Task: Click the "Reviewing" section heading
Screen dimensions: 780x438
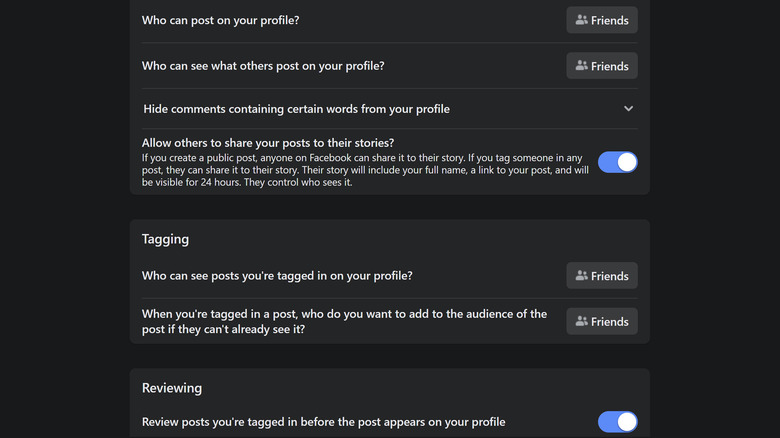Action: coord(172,388)
